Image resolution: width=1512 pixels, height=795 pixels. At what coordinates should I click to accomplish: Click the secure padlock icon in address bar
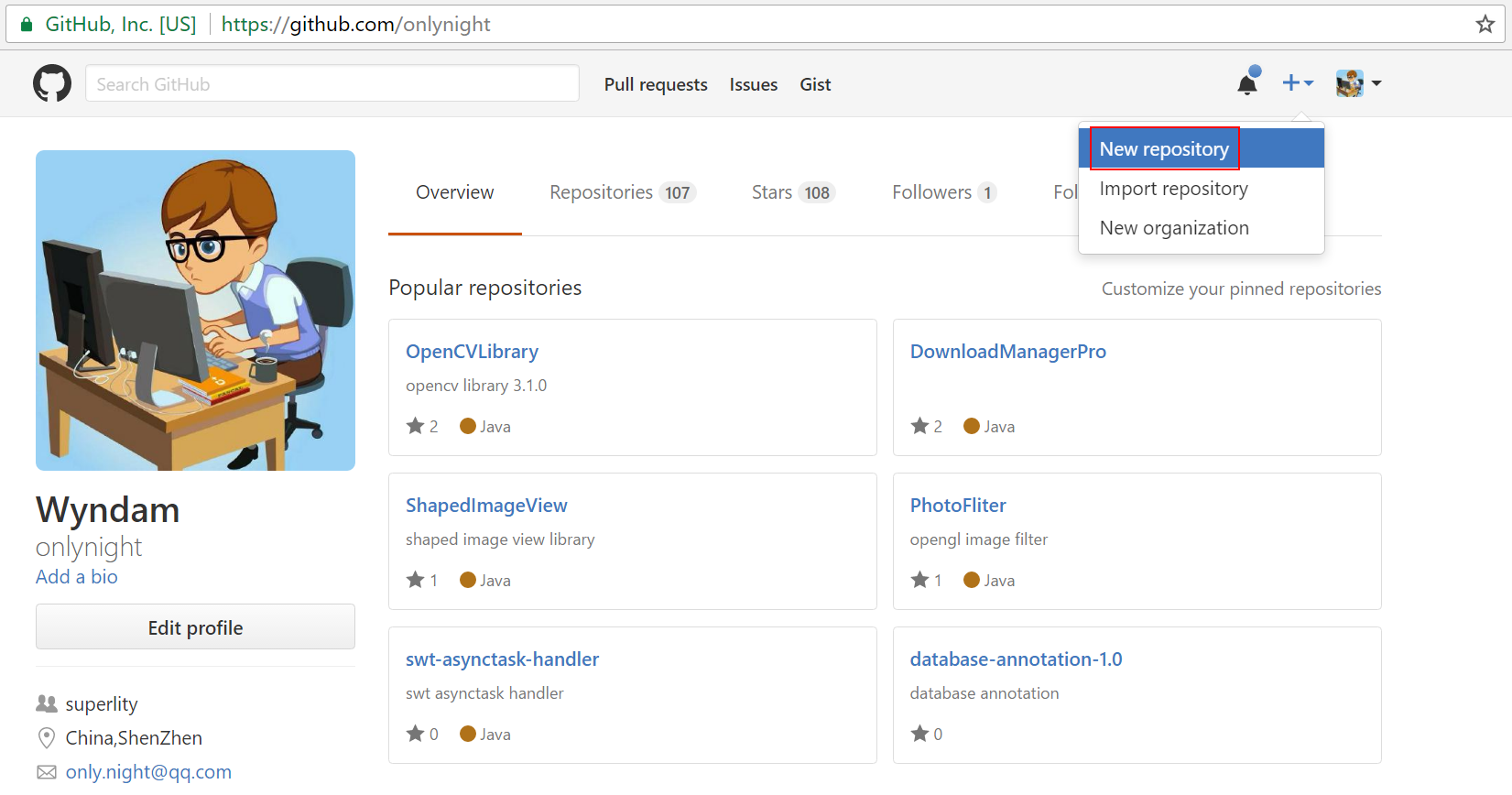(x=27, y=25)
